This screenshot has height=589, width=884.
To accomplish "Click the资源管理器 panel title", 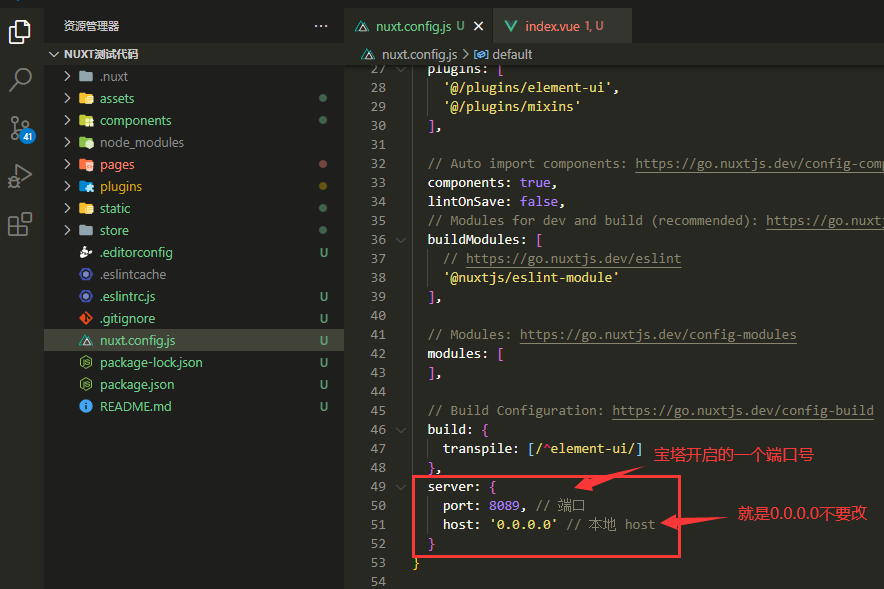I will coord(91,26).
